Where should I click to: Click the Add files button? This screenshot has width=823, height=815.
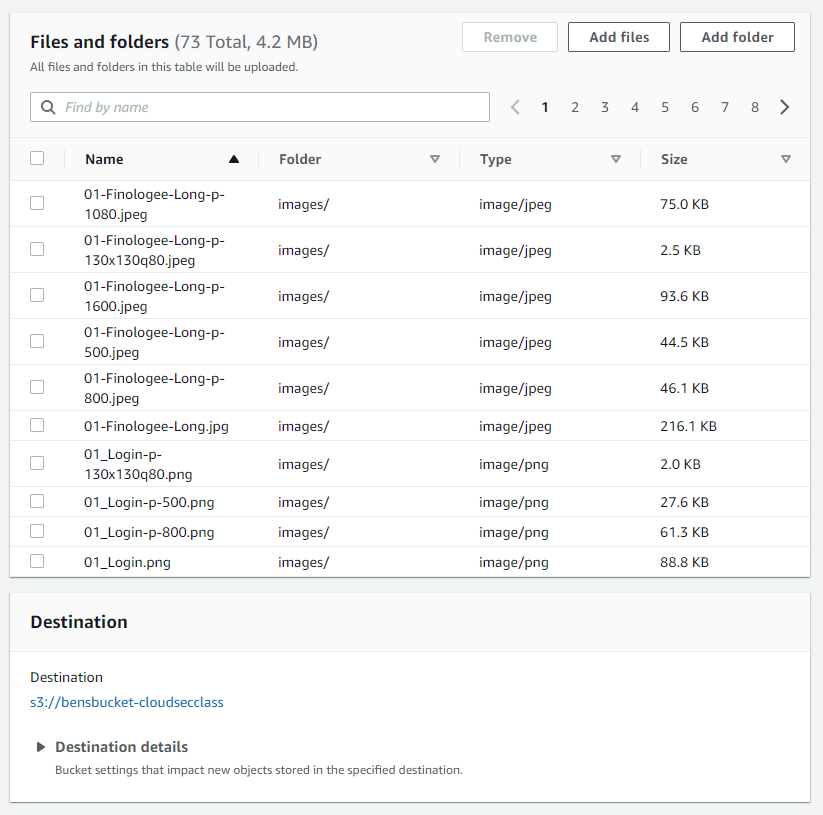(619, 37)
